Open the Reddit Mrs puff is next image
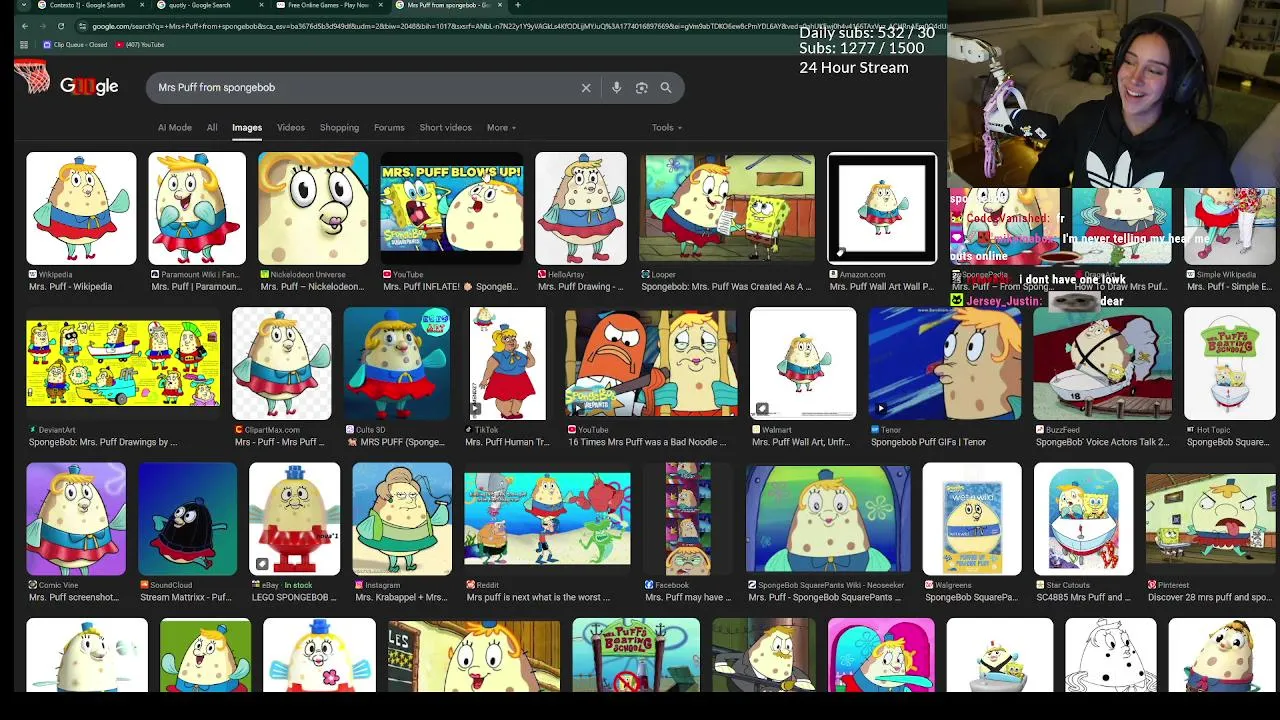The height and width of the screenshot is (720, 1280). point(547,519)
